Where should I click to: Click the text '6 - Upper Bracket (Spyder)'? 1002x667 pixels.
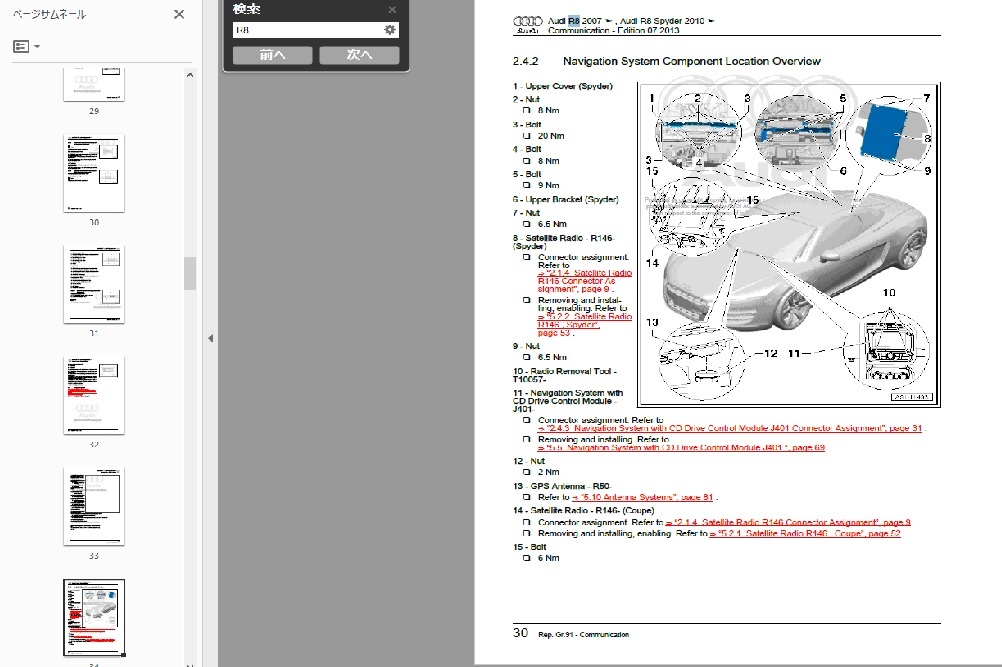tap(566, 199)
